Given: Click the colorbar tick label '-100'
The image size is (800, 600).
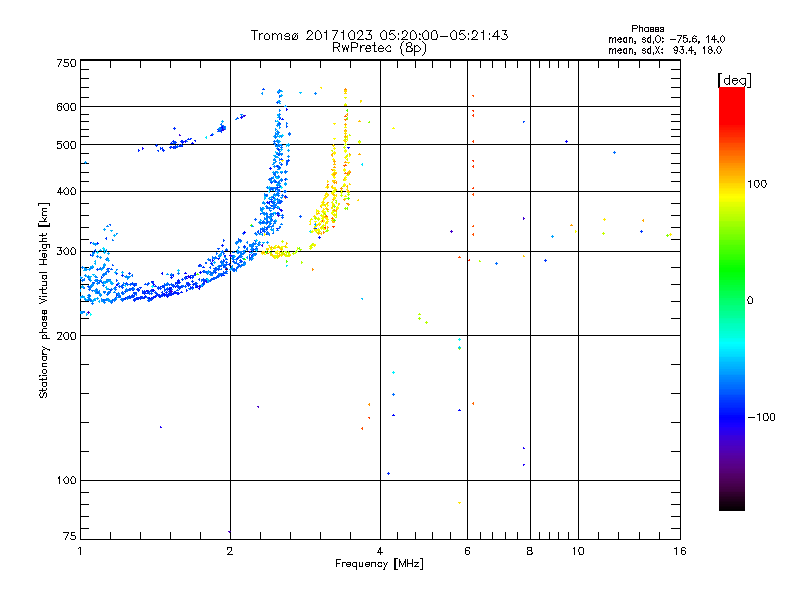Looking at the screenshot, I should tap(761, 417).
